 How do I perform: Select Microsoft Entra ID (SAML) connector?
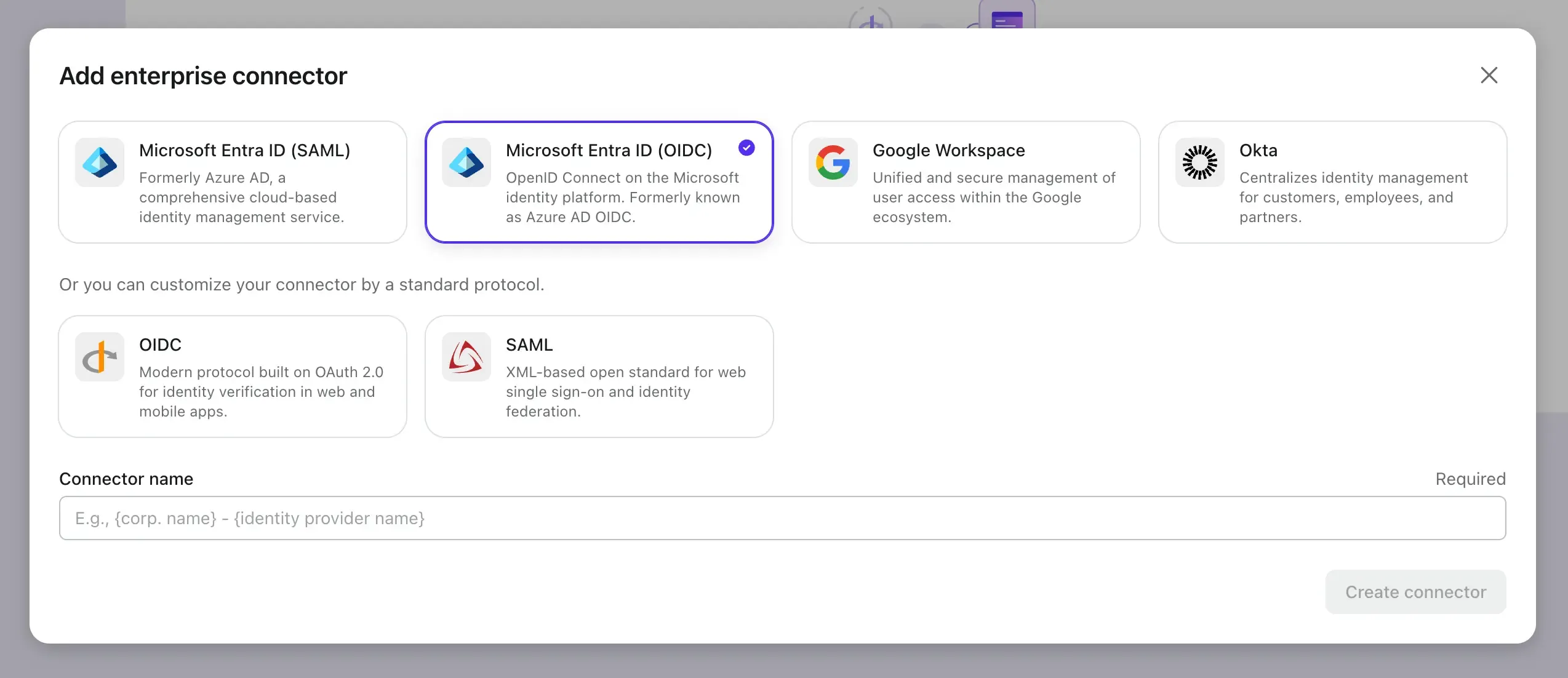coord(233,182)
